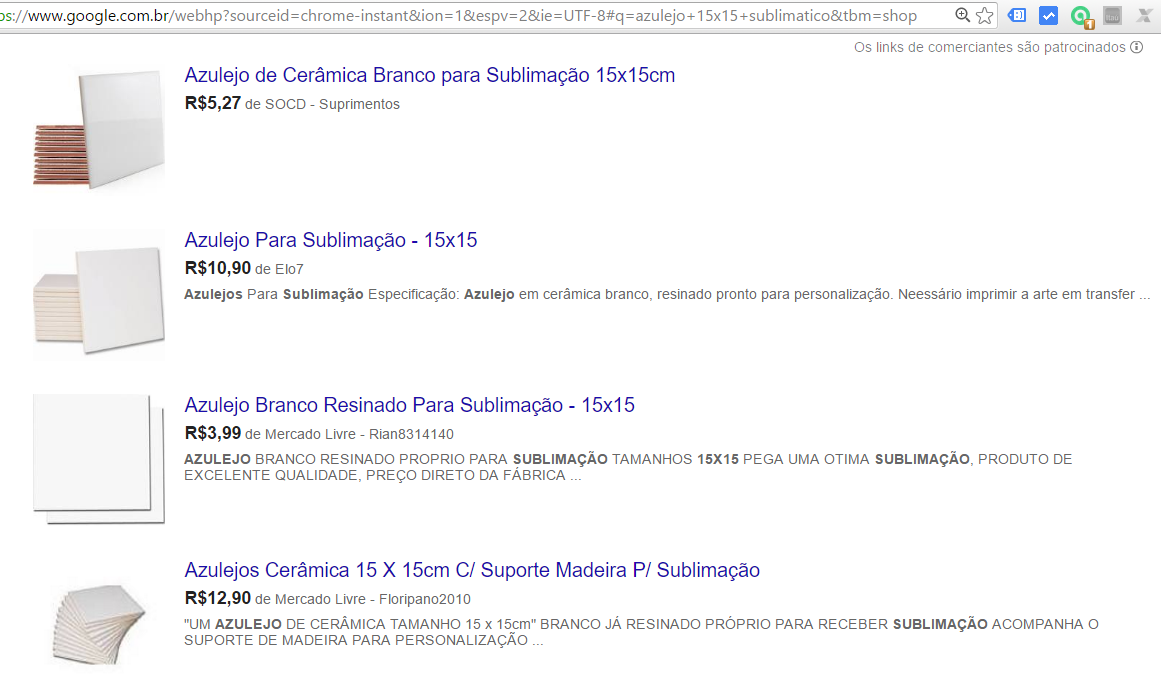This screenshot has height=689, width=1161.
Task: Click the Elo7 description 'Azulejos Para Sublimação Especificação'
Action: point(666,295)
